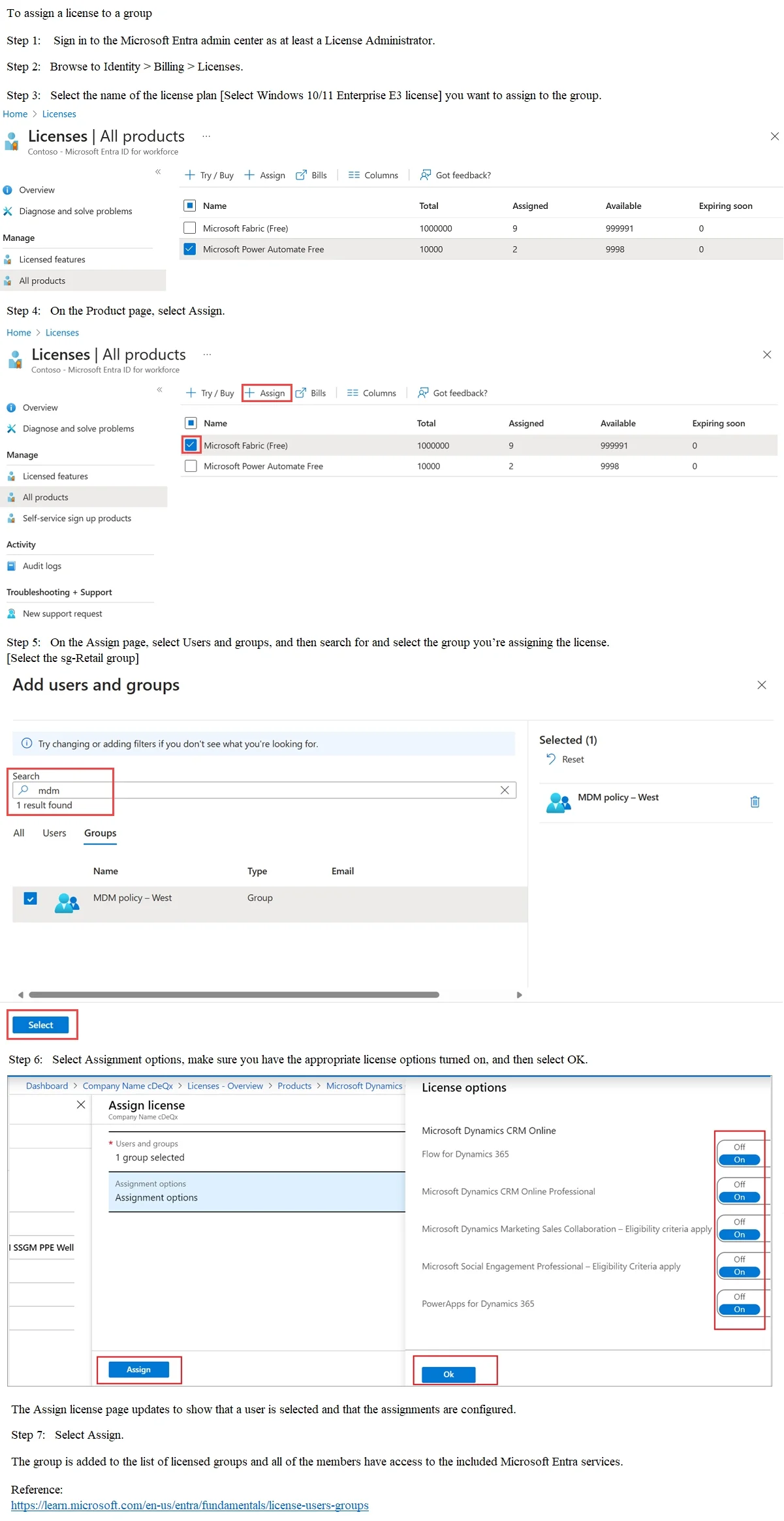The height and width of the screenshot is (1521, 784).
Task: Click Bills in Step 4 screenshot toolbar
Action: coord(311,393)
